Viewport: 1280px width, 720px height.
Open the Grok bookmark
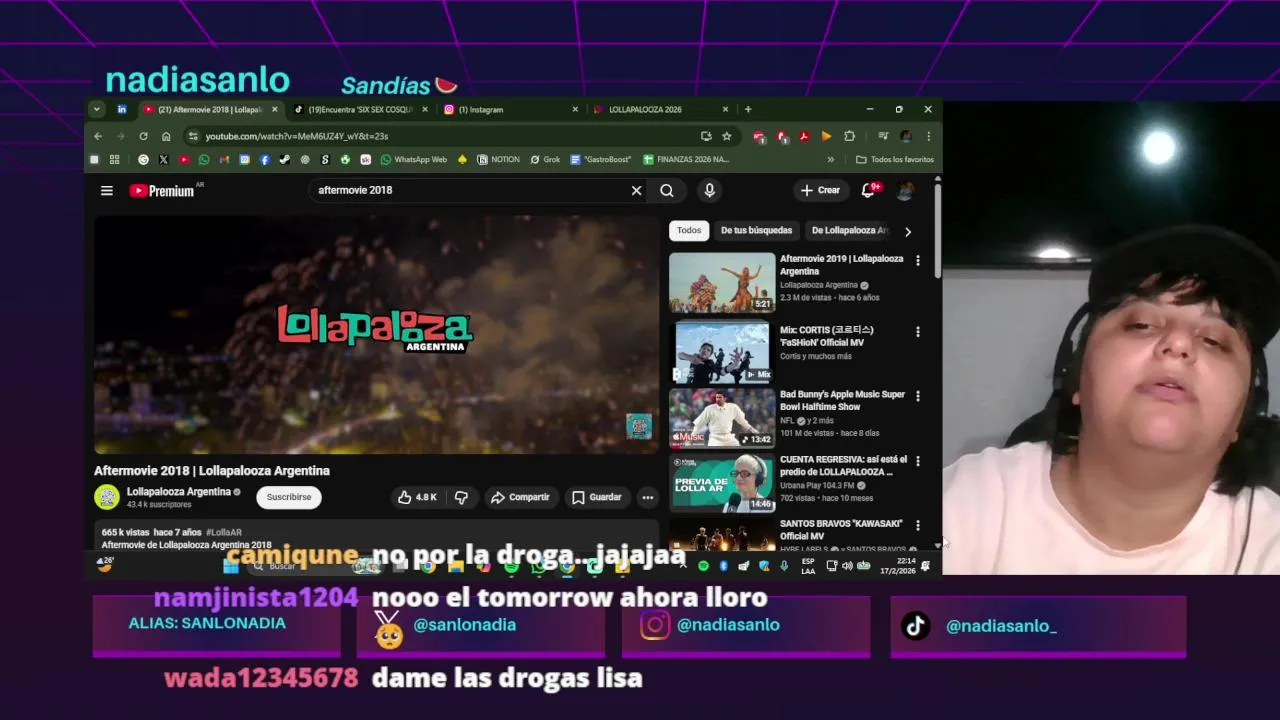click(x=545, y=160)
